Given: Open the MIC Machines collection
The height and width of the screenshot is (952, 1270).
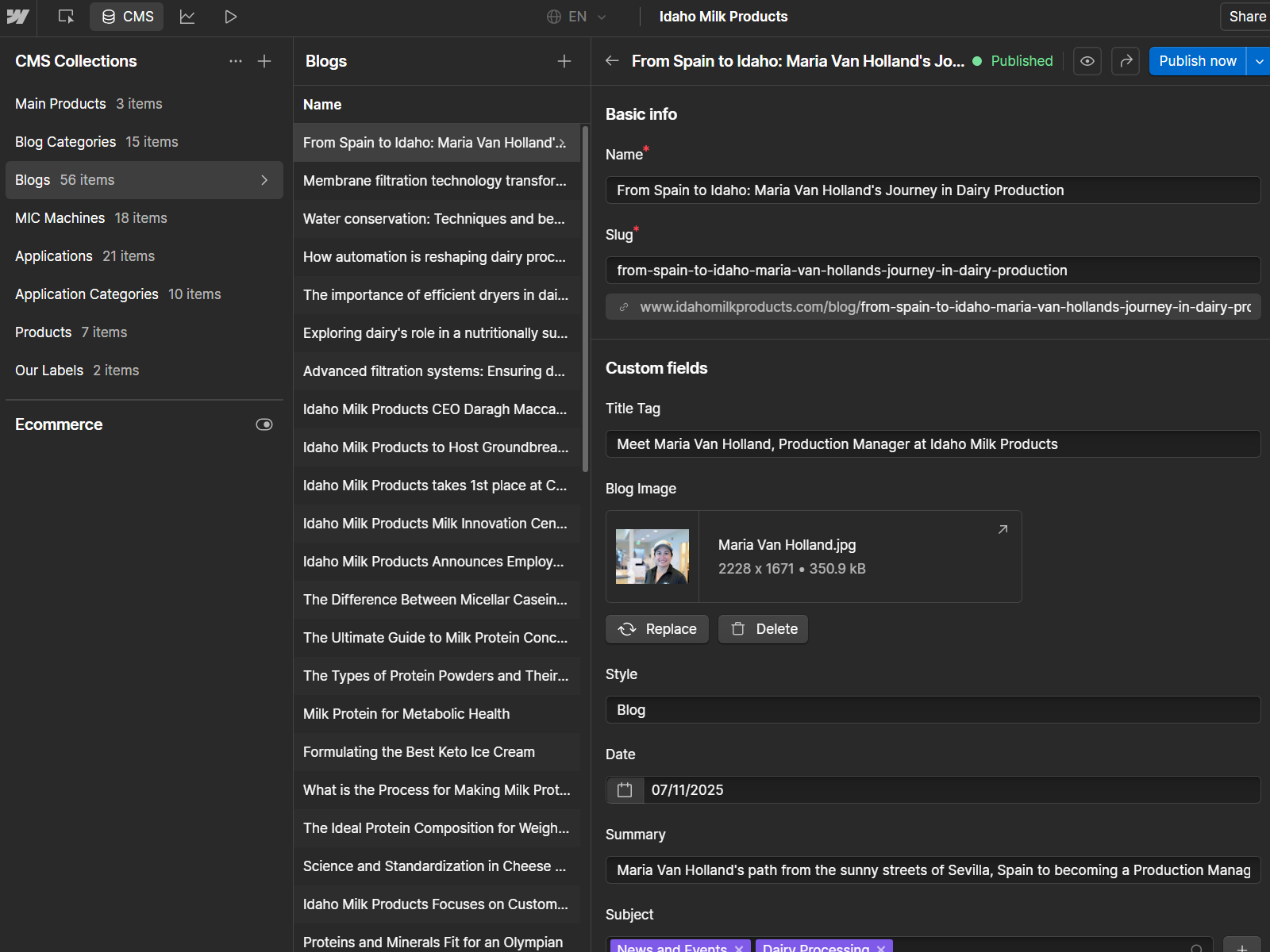Looking at the screenshot, I should pyautogui.click(x=144, y=218).
